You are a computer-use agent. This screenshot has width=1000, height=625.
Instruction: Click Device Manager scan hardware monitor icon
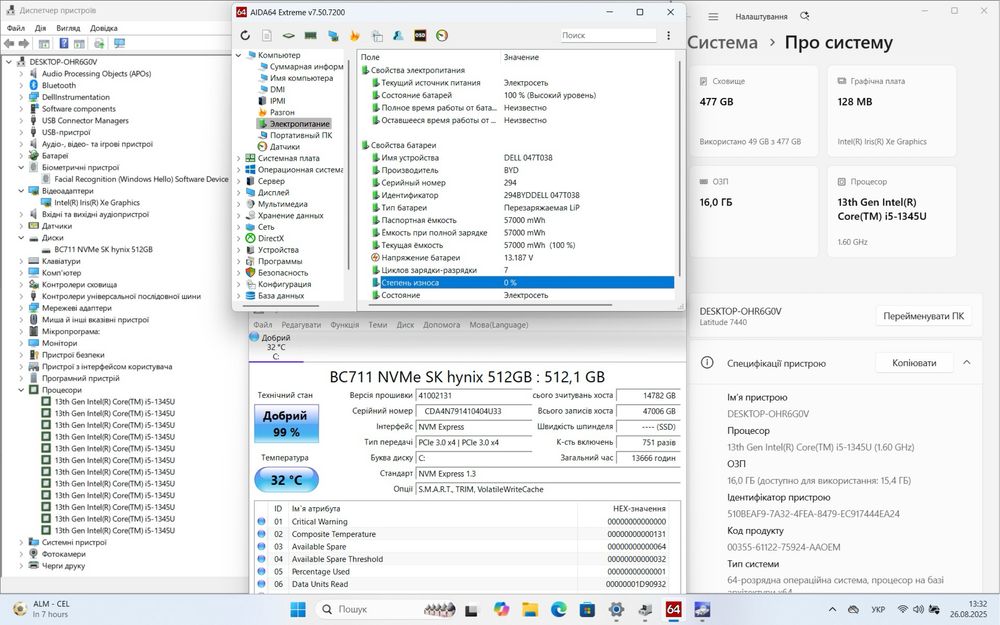119,43
